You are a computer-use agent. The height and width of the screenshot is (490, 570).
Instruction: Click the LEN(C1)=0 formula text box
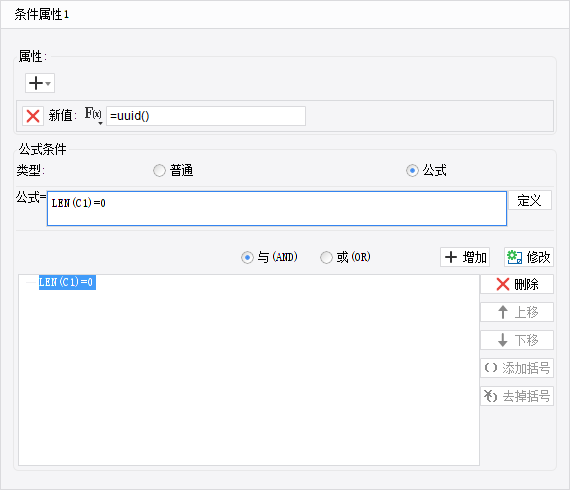[x=277, y=209]
